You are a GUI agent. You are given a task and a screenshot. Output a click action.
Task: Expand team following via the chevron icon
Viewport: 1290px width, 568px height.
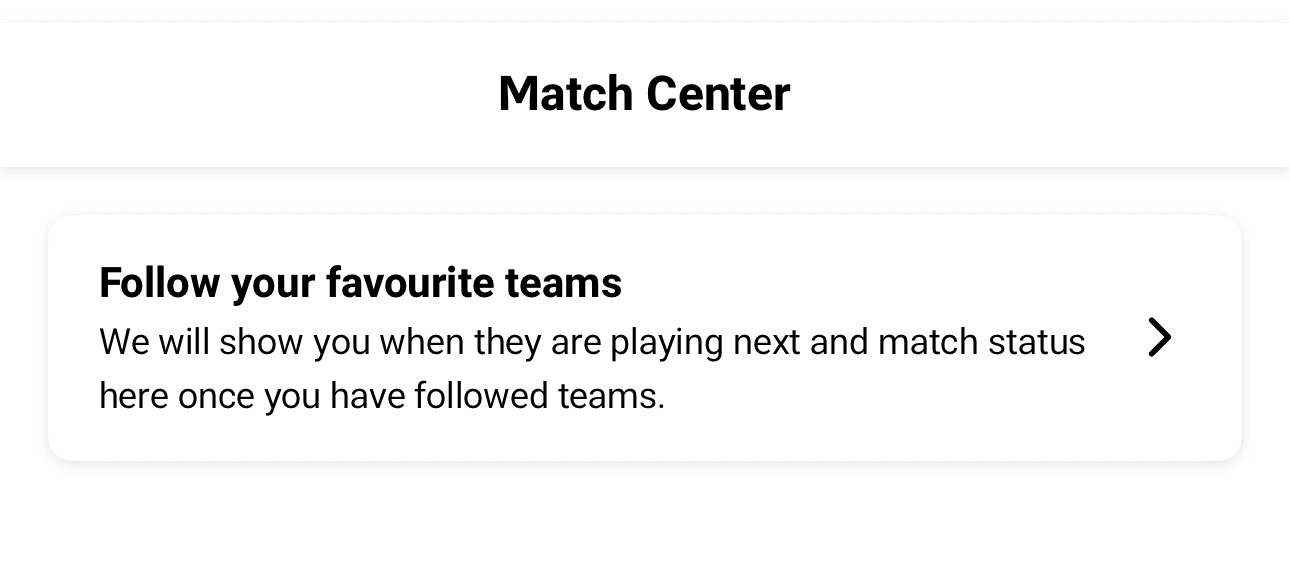pos(1158,338)
